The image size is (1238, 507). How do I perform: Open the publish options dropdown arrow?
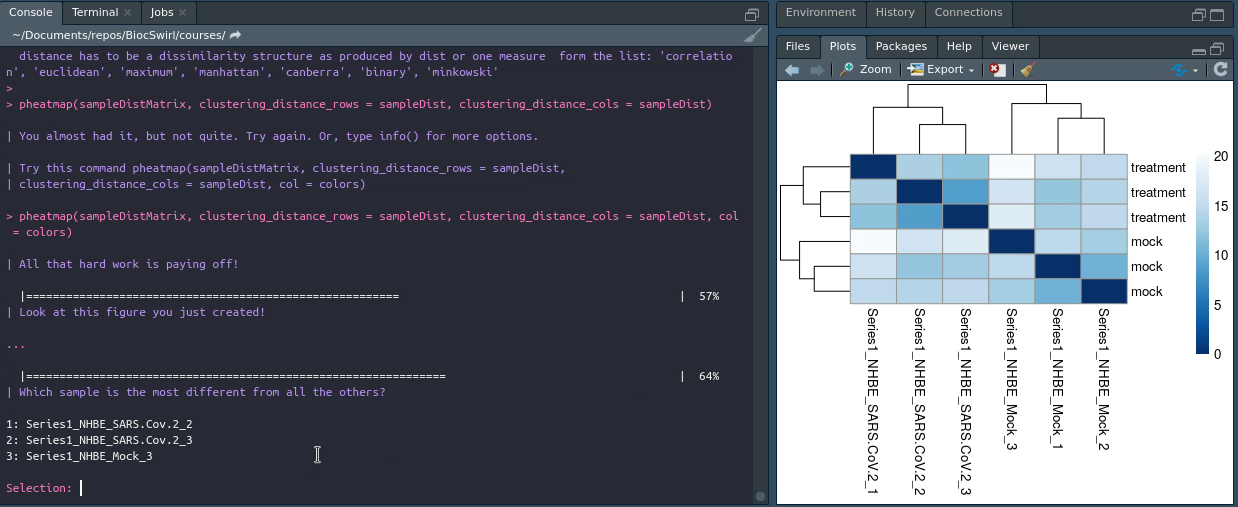[x=1195, y=71]
